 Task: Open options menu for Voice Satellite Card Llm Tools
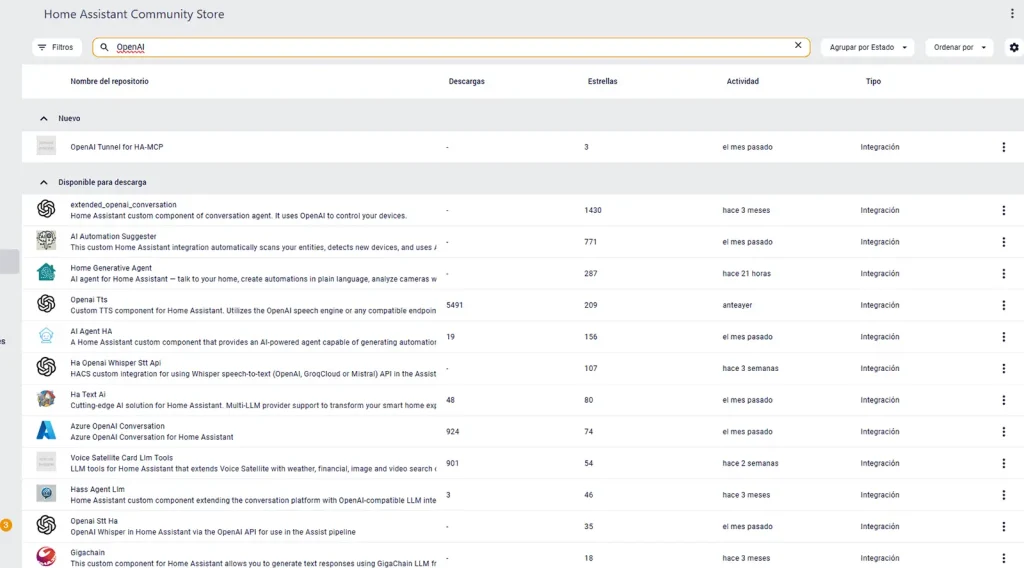coord(1003,464)
